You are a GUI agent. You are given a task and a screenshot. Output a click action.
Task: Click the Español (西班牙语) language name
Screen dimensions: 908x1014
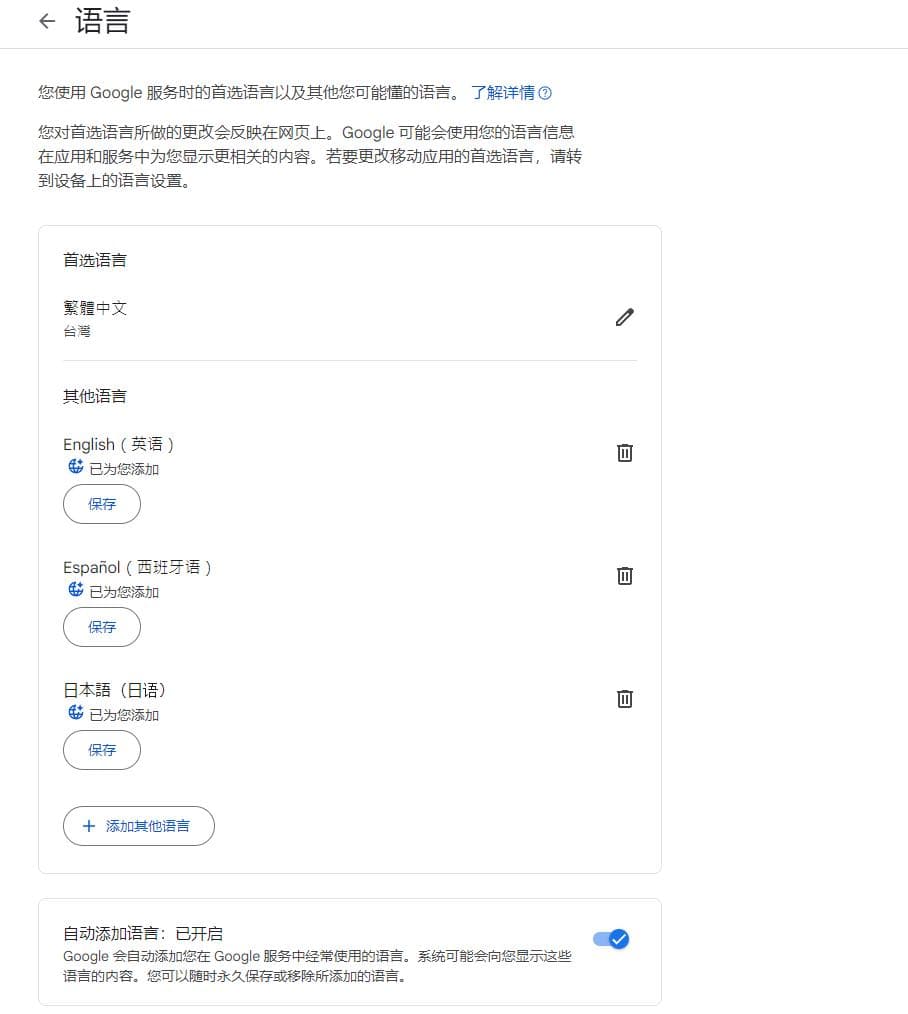coord(137,567)
